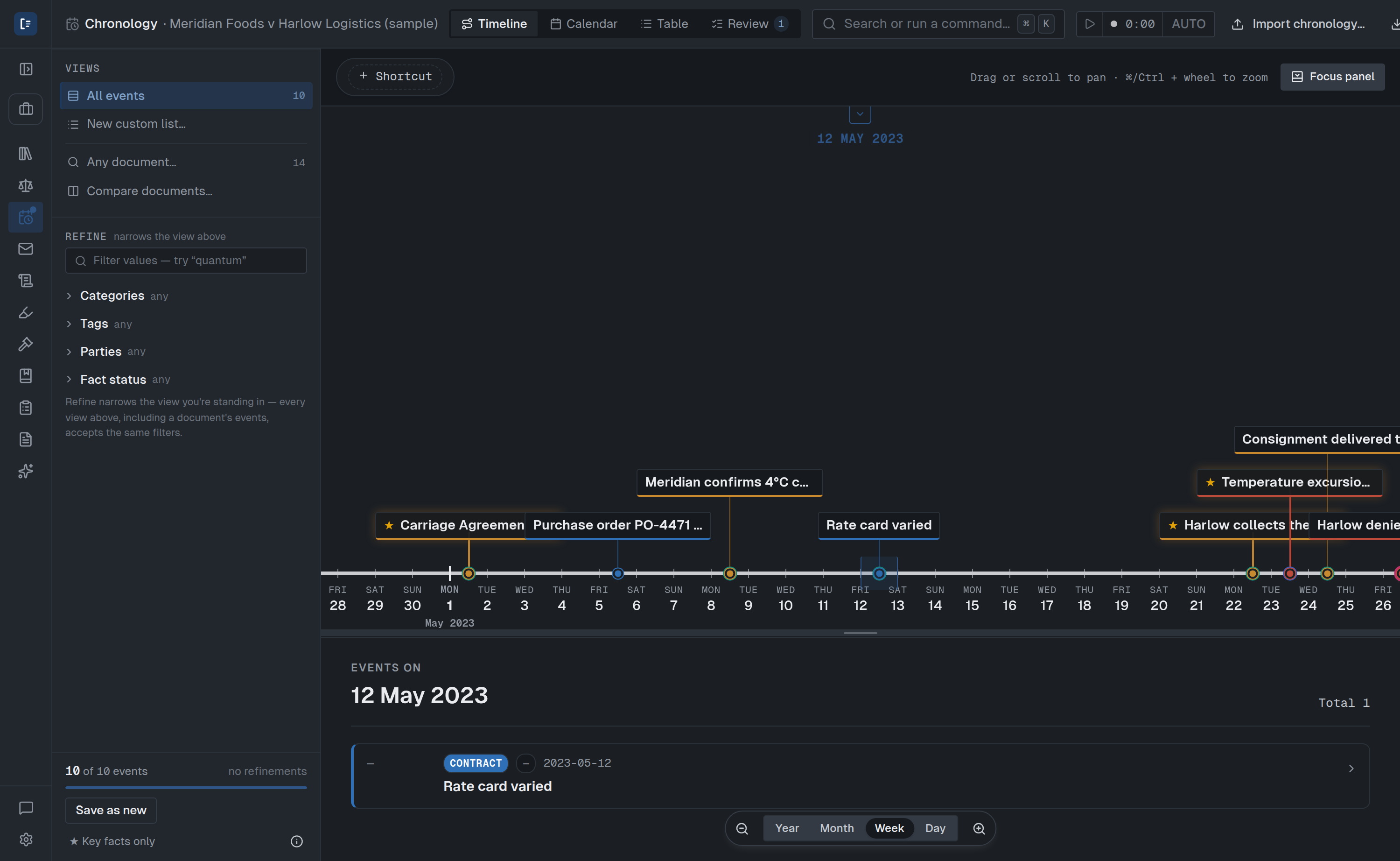Click the download icon at top right edge
This screenshot has width=1400, height=861.
[x=1395, y=24]
